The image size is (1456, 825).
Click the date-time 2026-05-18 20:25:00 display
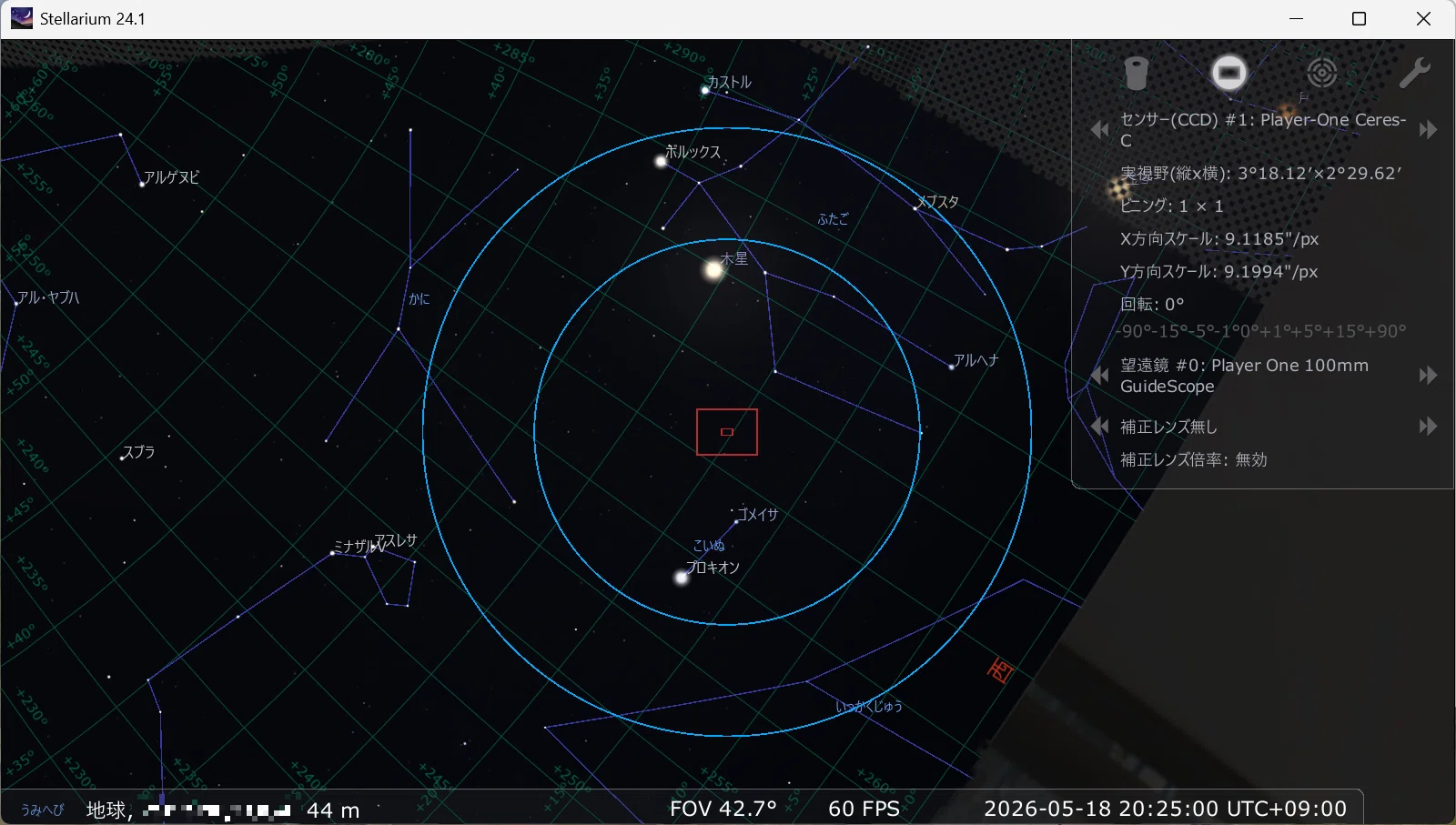[1165, 809]
